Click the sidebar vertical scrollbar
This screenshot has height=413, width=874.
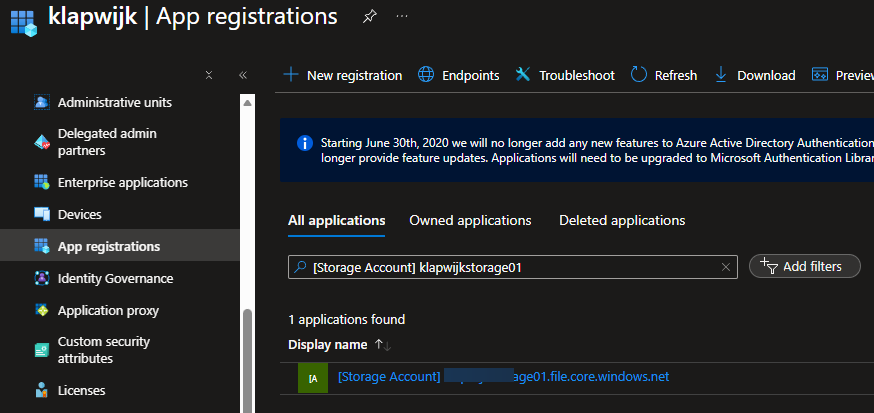click(246, 350)
